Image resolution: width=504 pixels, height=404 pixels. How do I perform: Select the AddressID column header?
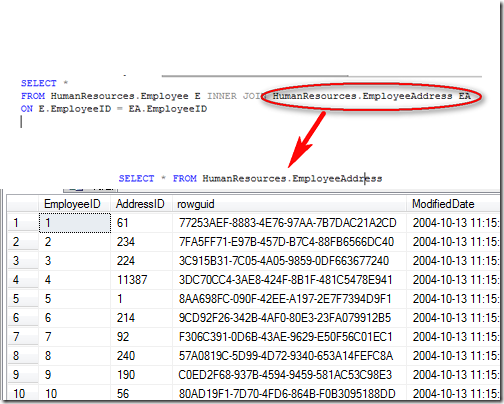(x=141, y=204)
